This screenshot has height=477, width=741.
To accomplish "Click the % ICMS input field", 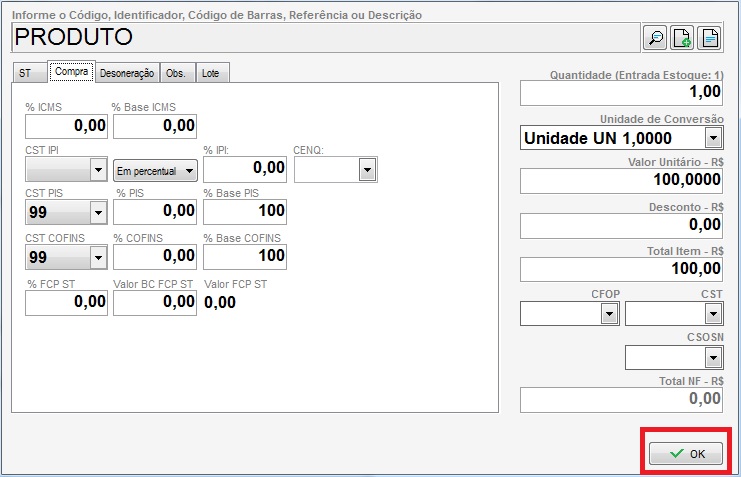I will point(66,126).
